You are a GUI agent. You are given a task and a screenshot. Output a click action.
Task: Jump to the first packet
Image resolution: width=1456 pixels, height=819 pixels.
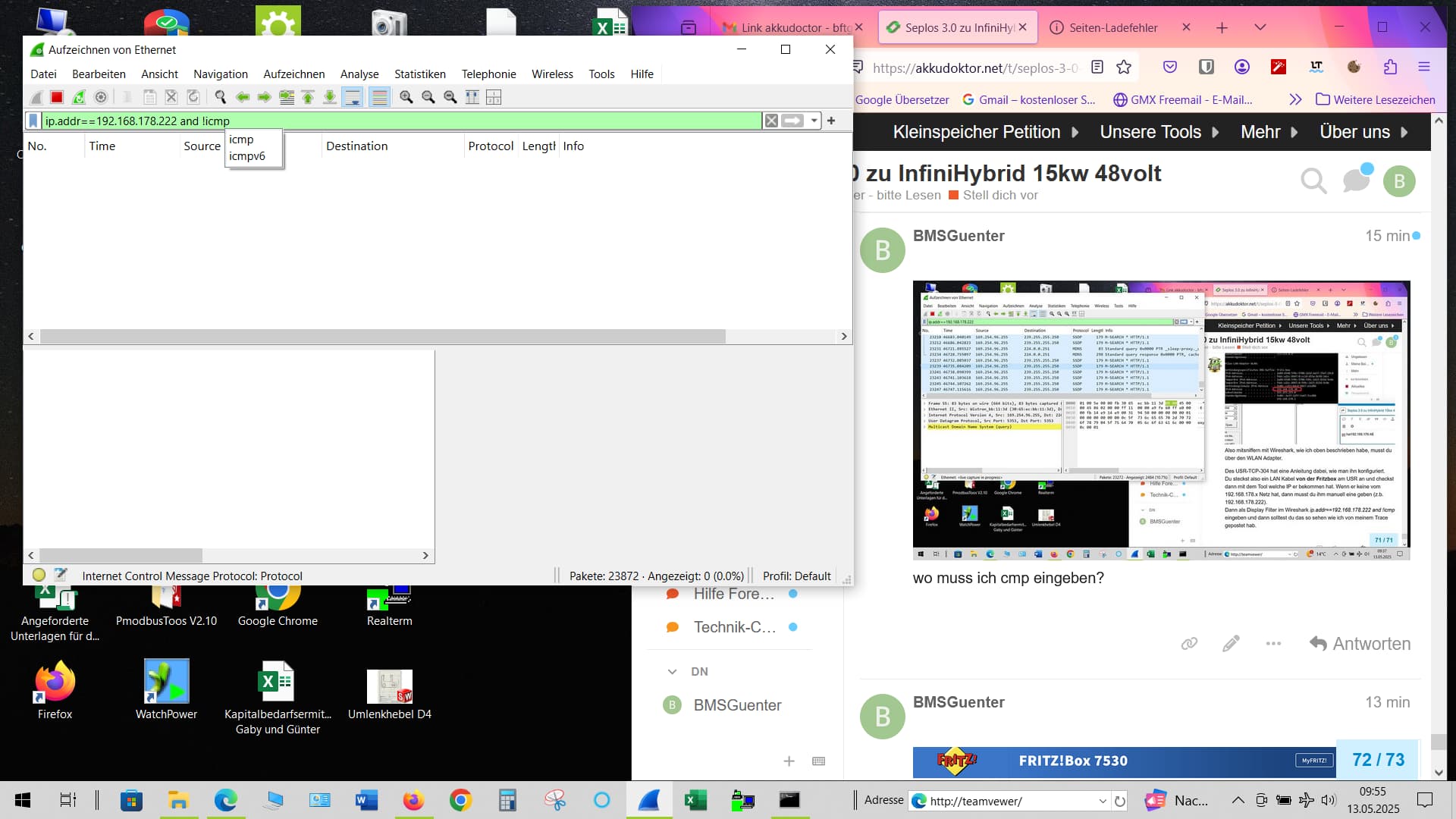[308, 97]
